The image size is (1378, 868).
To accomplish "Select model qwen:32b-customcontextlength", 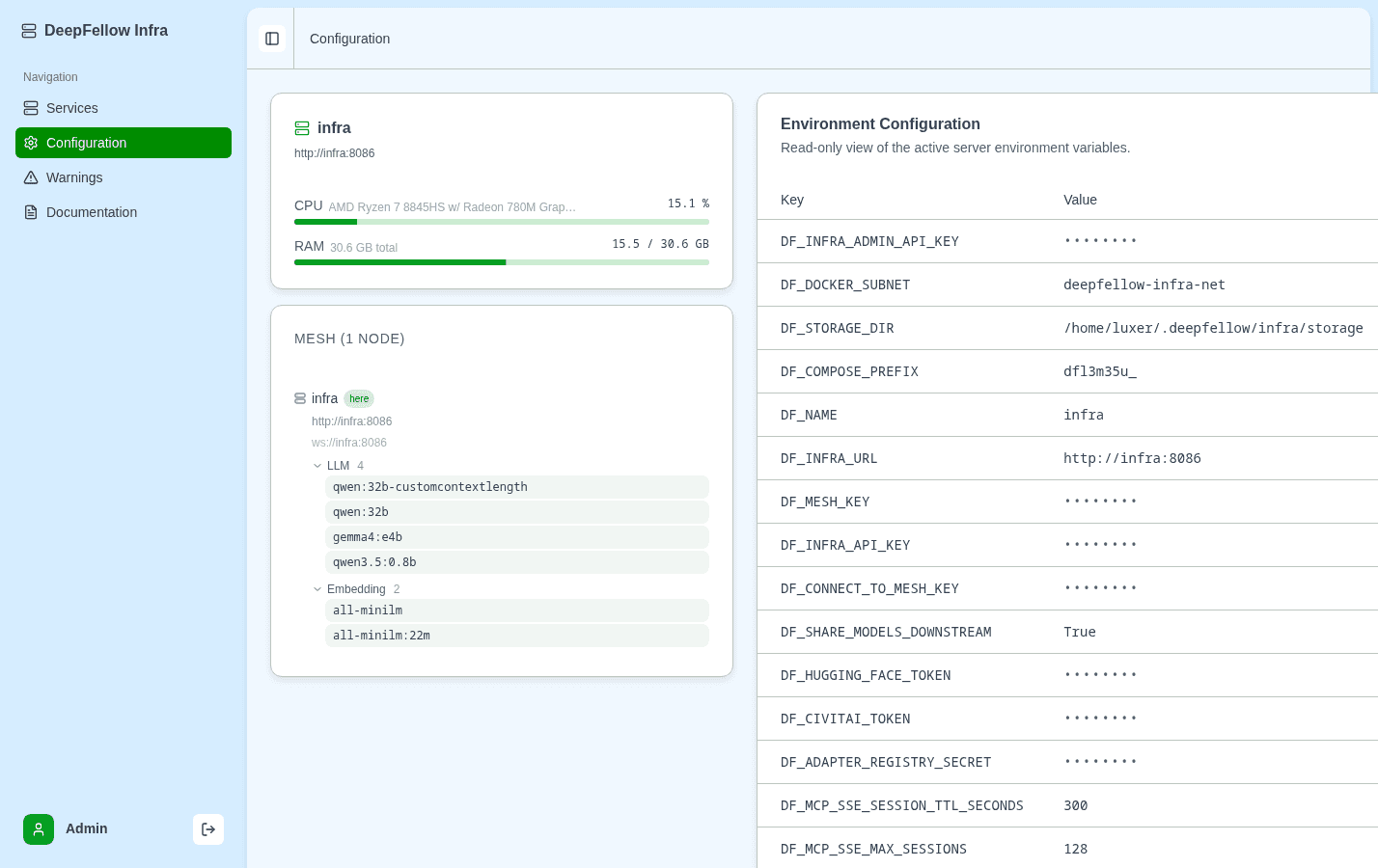I will point(517,487).
